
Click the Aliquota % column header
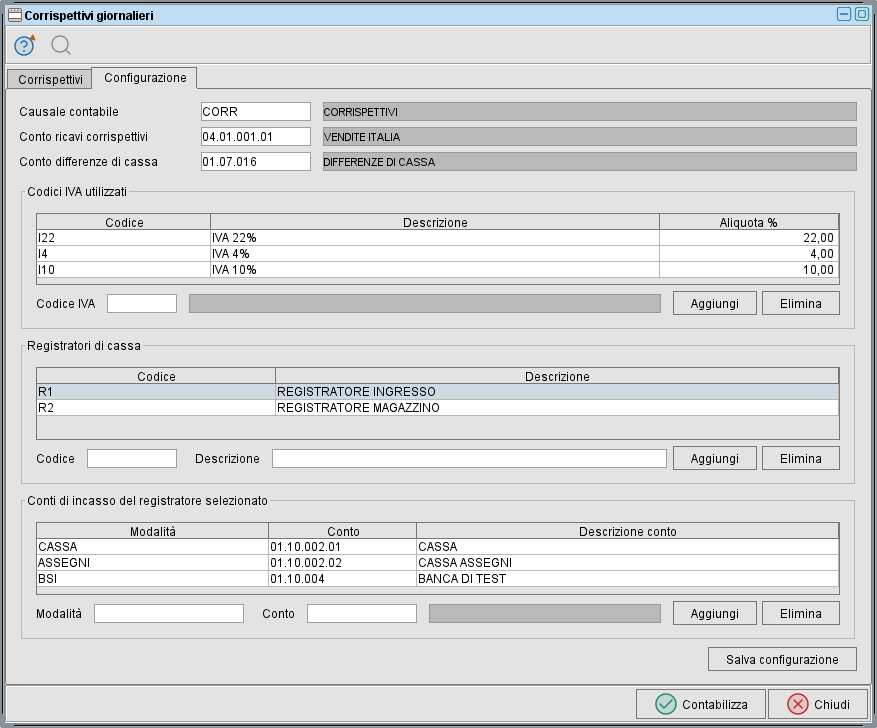[x=749, y=222]
